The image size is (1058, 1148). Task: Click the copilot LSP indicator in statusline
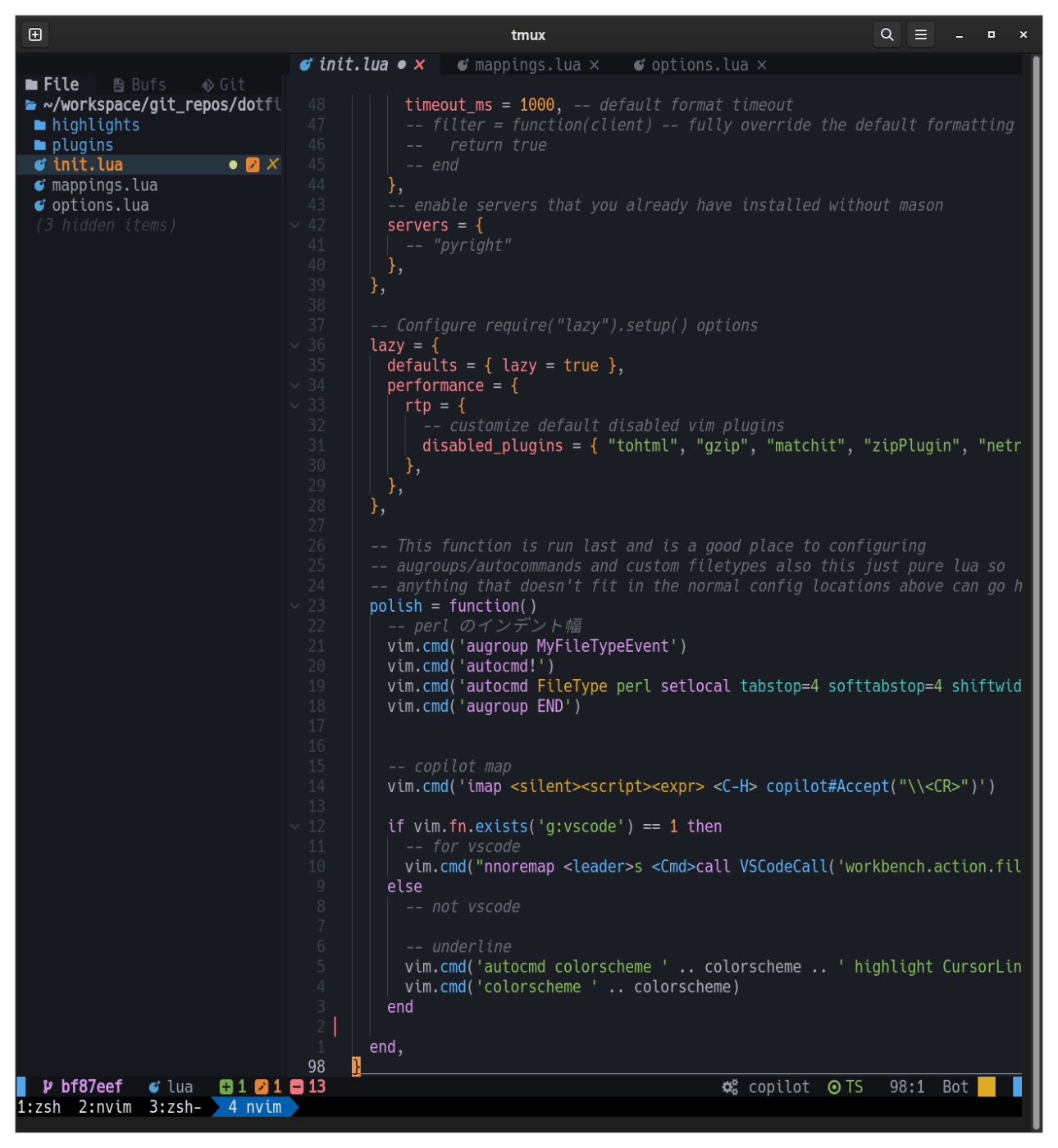click(x=765, y=1087)
